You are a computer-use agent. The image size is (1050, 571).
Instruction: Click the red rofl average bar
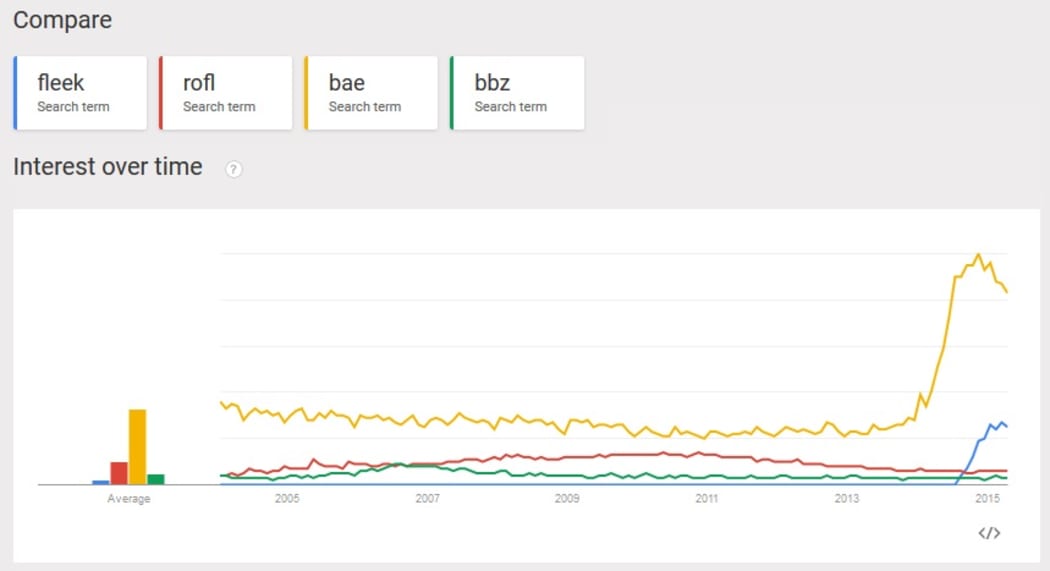click(119, 473)
